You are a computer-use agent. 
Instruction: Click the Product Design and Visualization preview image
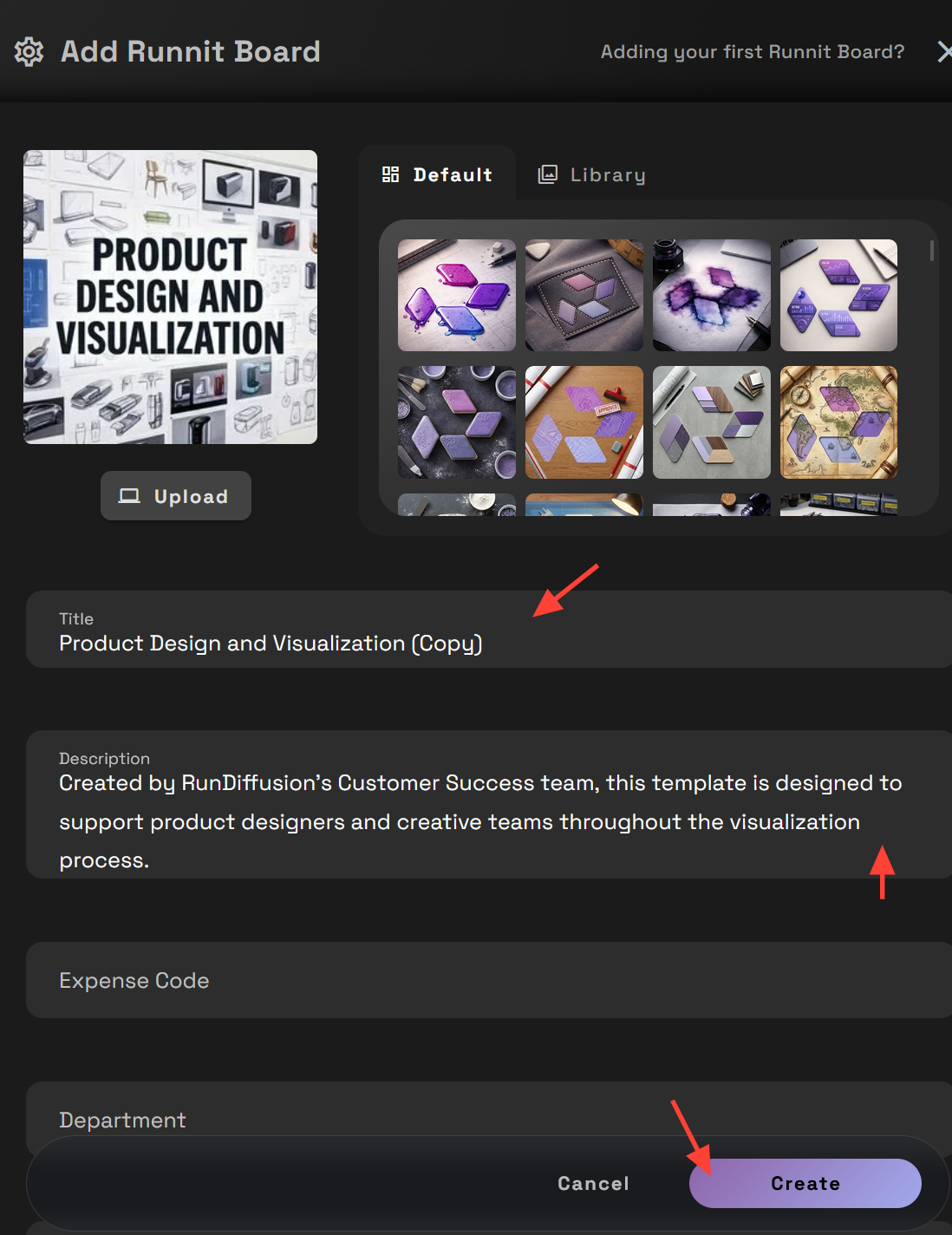pyautogui.click(x=170, y=297)
